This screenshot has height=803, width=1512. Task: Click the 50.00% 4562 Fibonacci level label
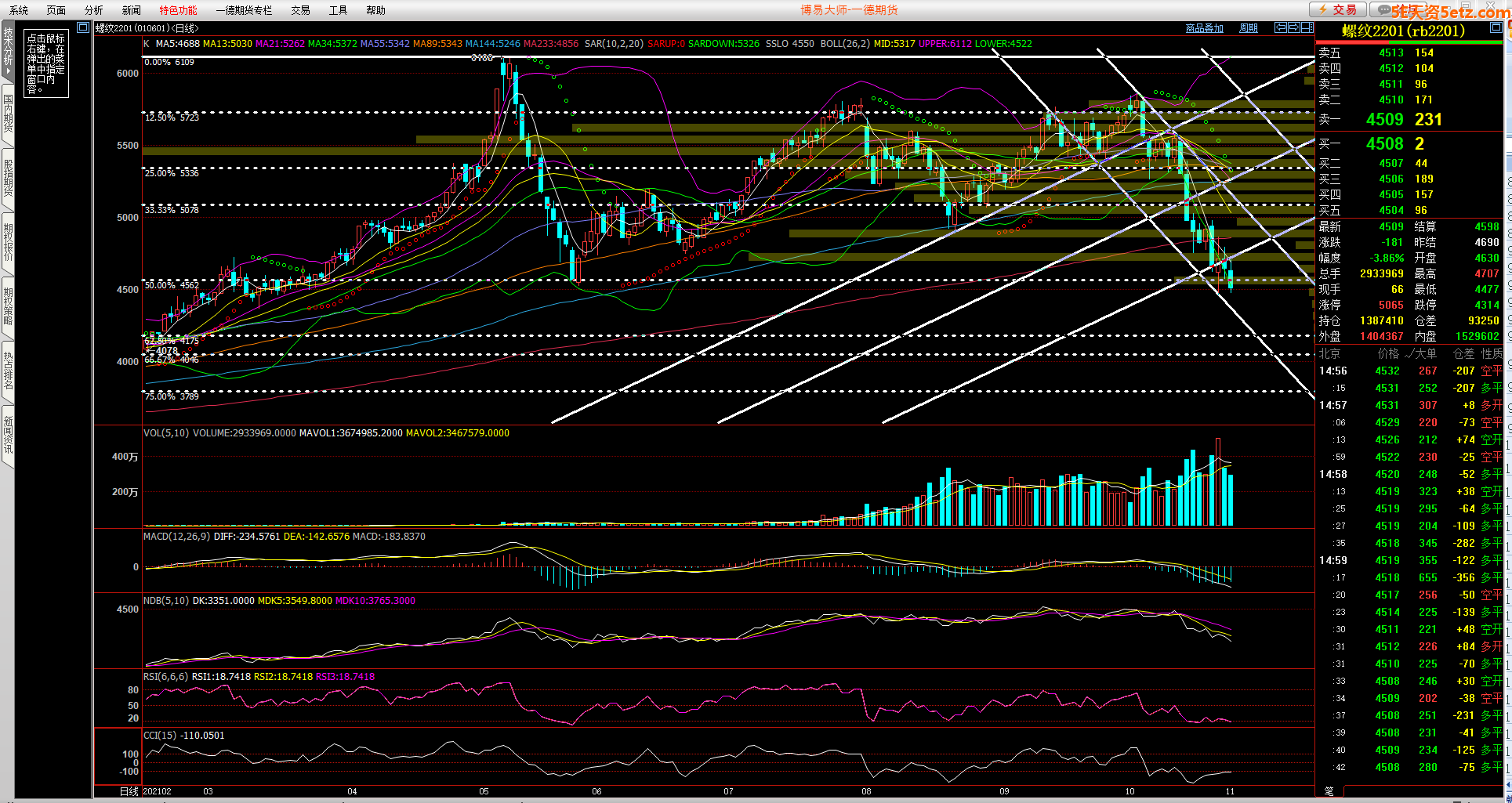tap(172, 286)
